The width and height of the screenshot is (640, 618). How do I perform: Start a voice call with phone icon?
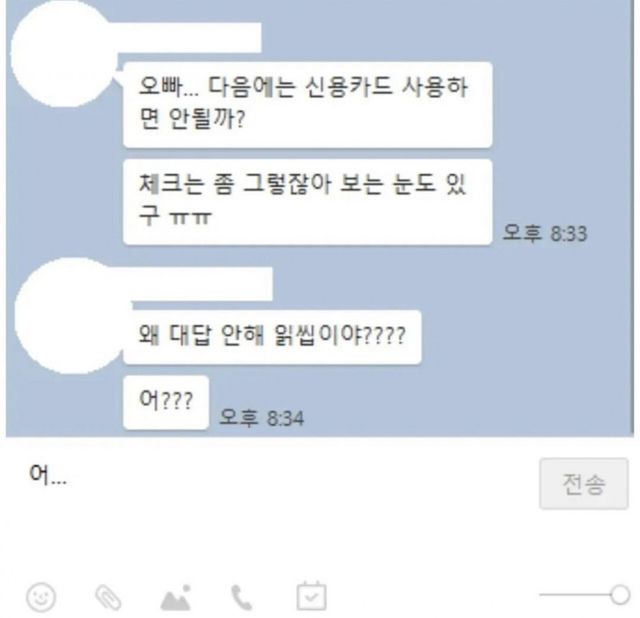[242, 598]
